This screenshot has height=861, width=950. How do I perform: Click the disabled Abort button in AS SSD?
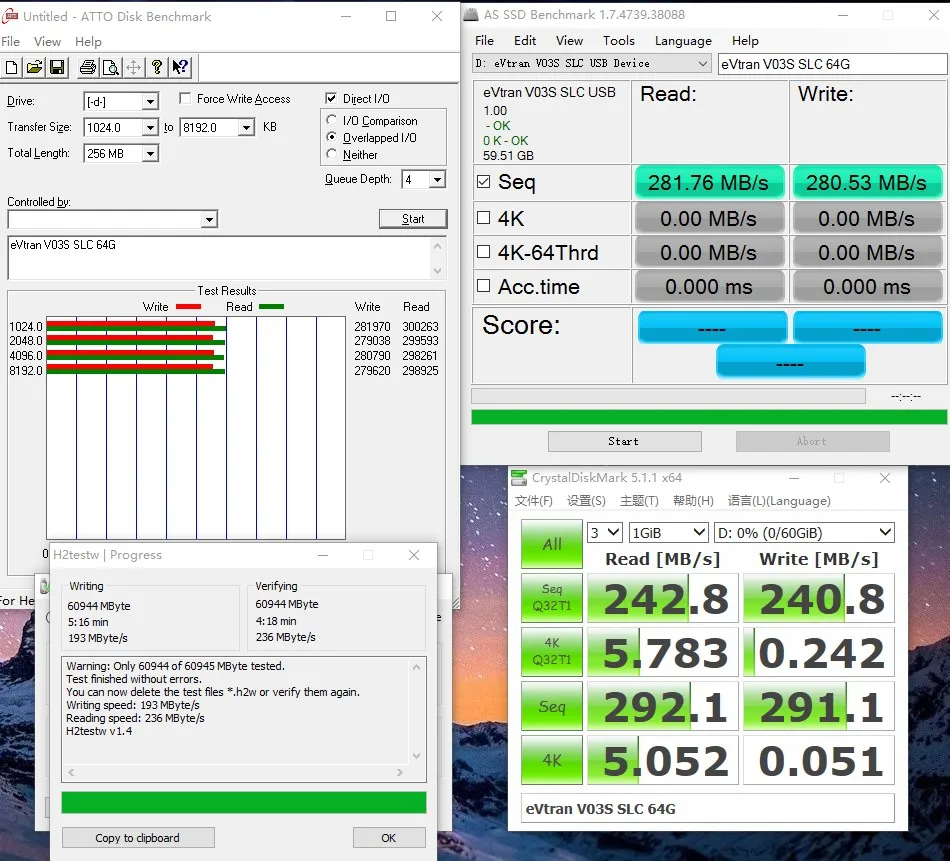(x=812, y=441)
